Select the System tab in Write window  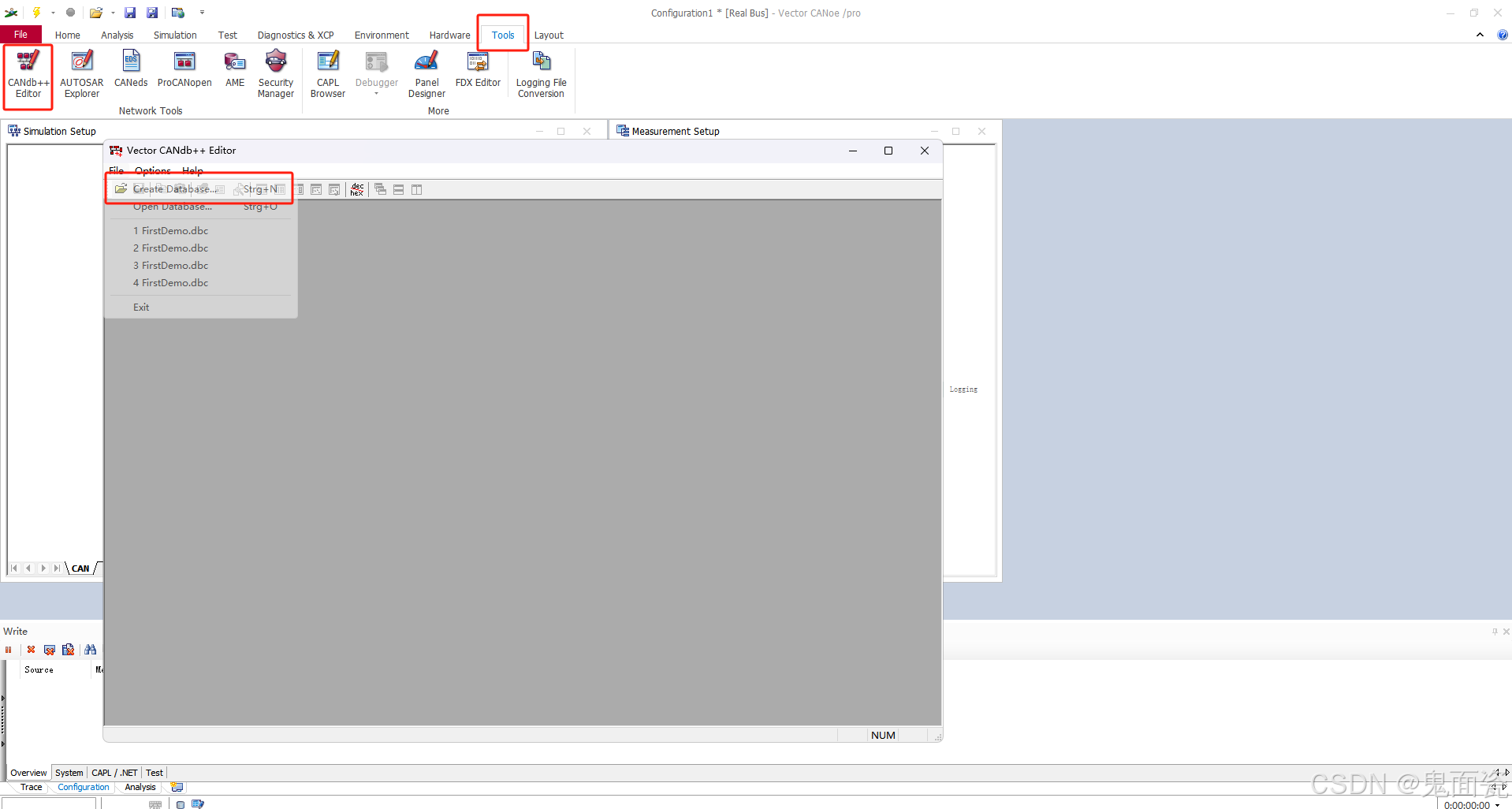tap(69, 773)
